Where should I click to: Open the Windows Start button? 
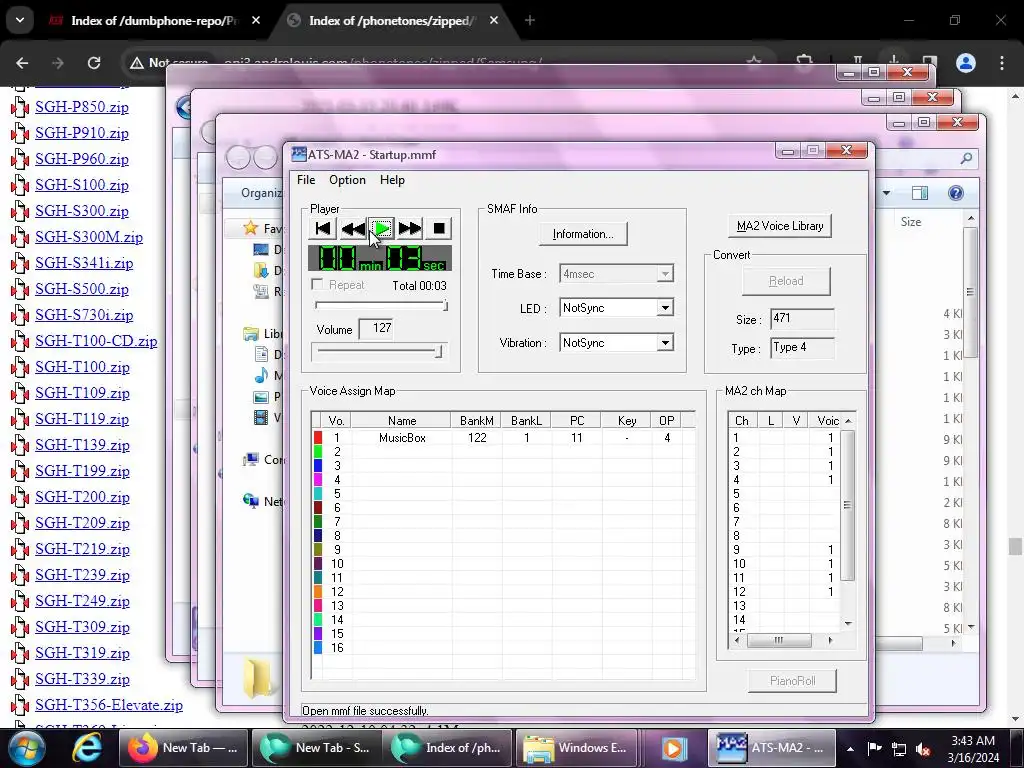(x=26, y=748)
